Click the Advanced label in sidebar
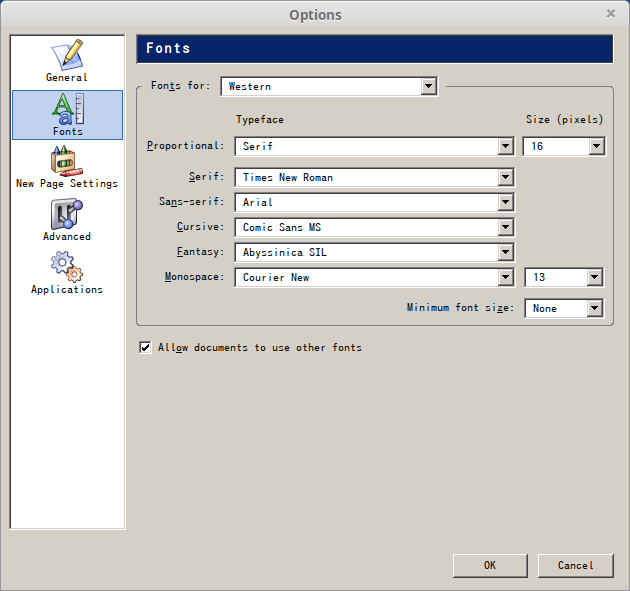Viewport: 630px width, 591px height. 67,236
